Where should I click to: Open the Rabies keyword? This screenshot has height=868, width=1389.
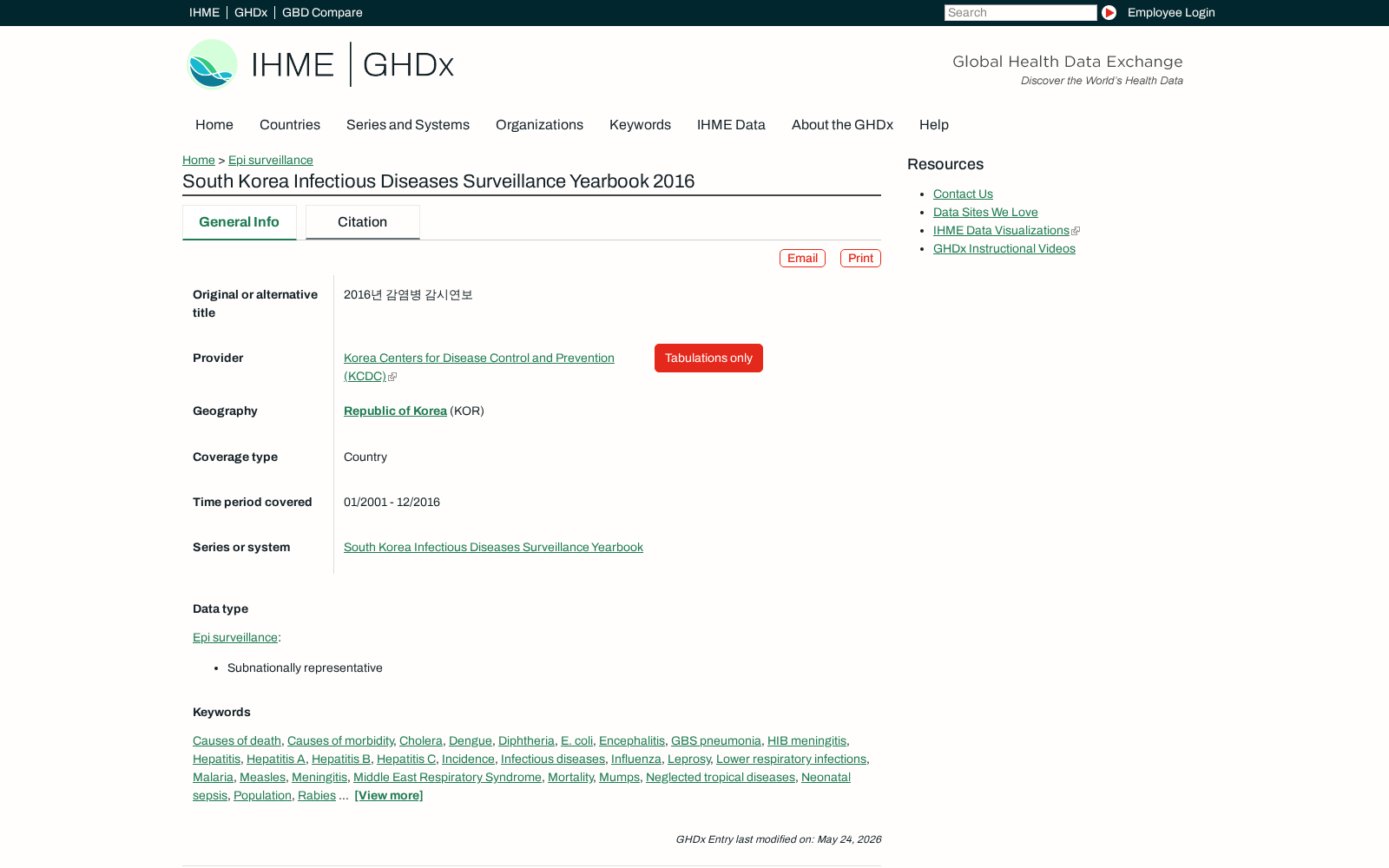317,795
